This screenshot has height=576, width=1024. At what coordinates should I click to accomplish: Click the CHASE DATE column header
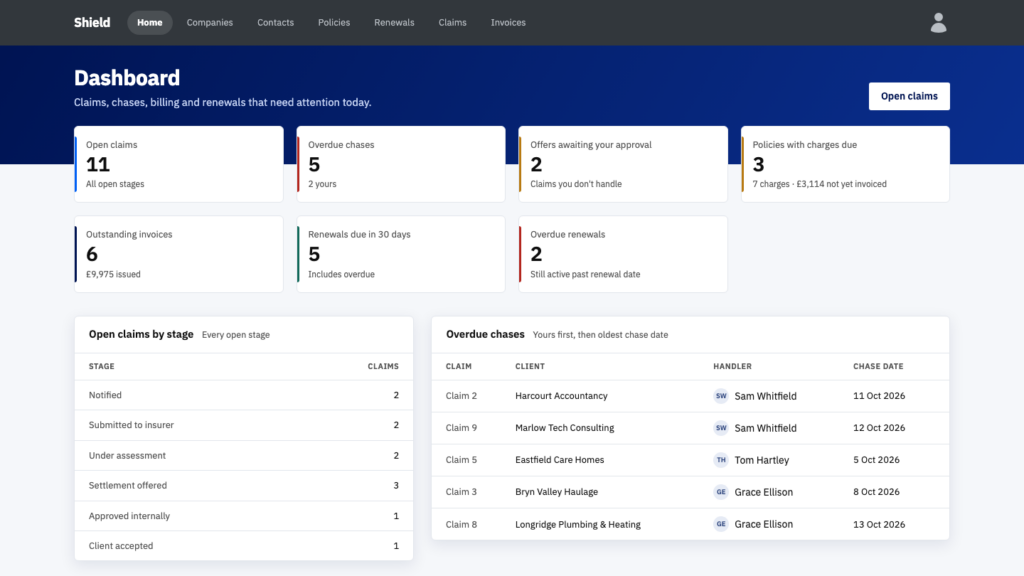pos(878,366)
